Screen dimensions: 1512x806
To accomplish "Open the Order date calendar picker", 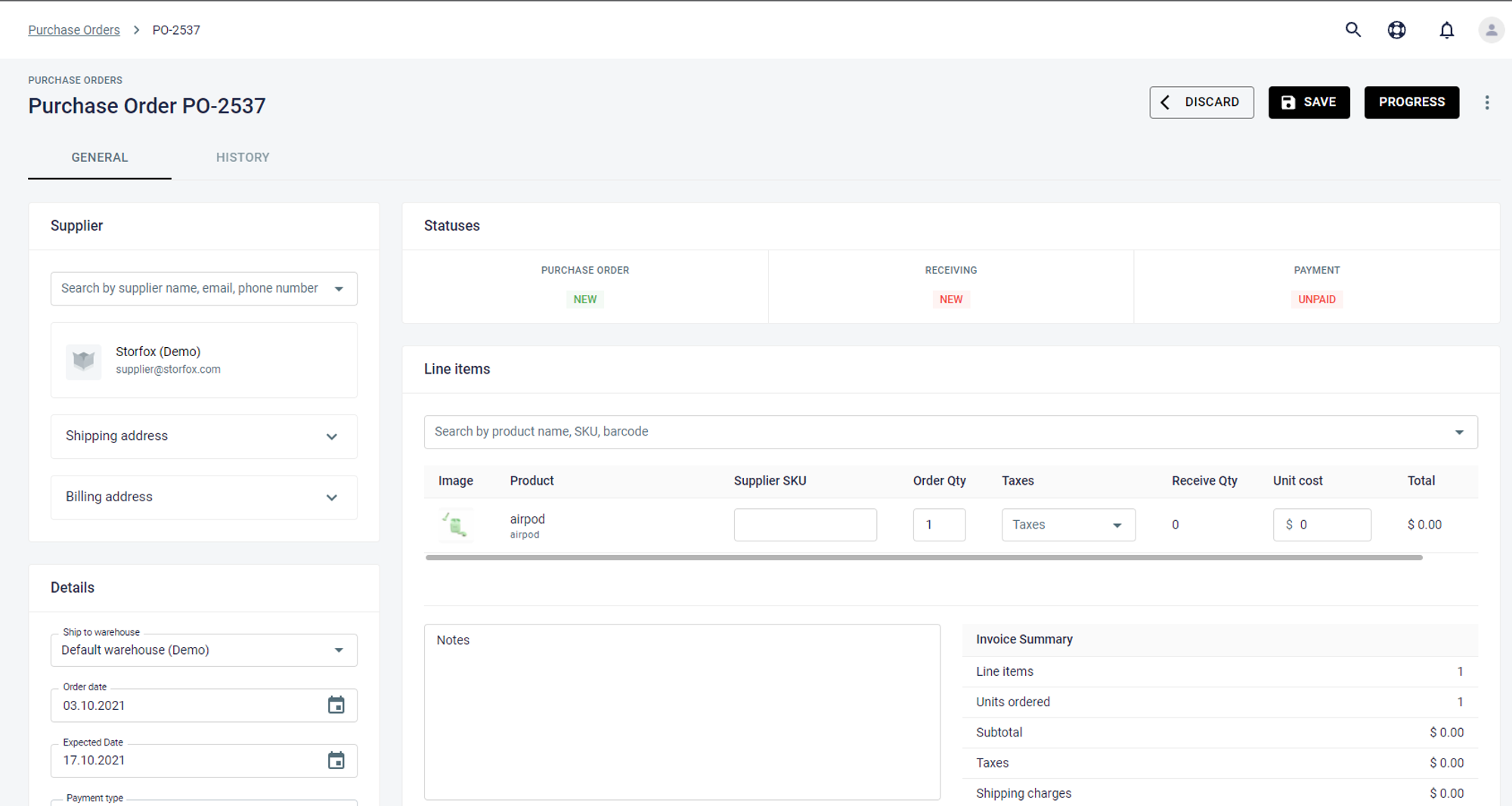I will (336, 705).
